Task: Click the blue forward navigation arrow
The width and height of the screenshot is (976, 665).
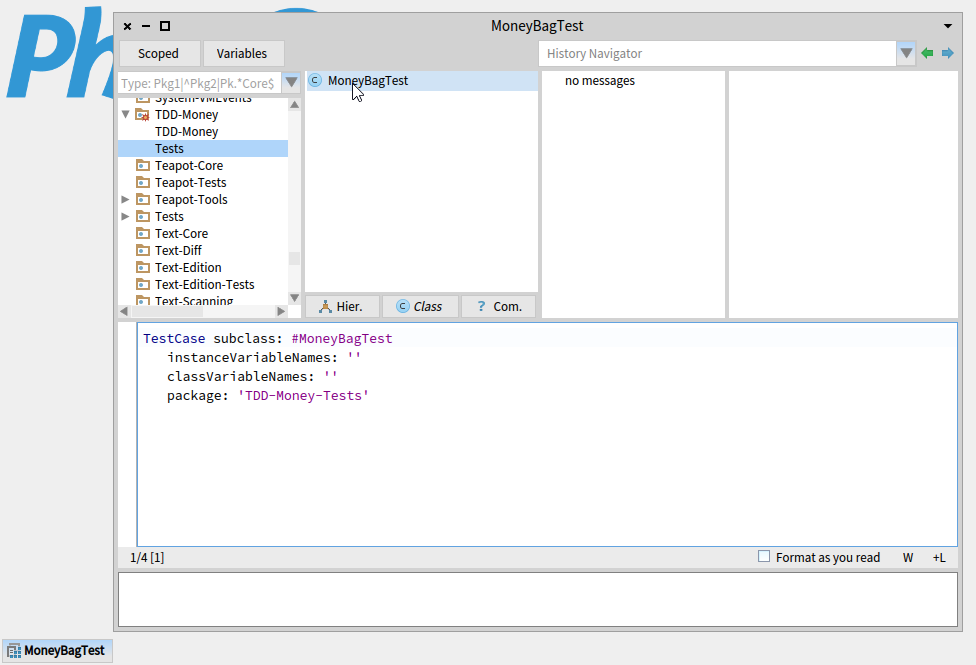Action: coord(947,54)
